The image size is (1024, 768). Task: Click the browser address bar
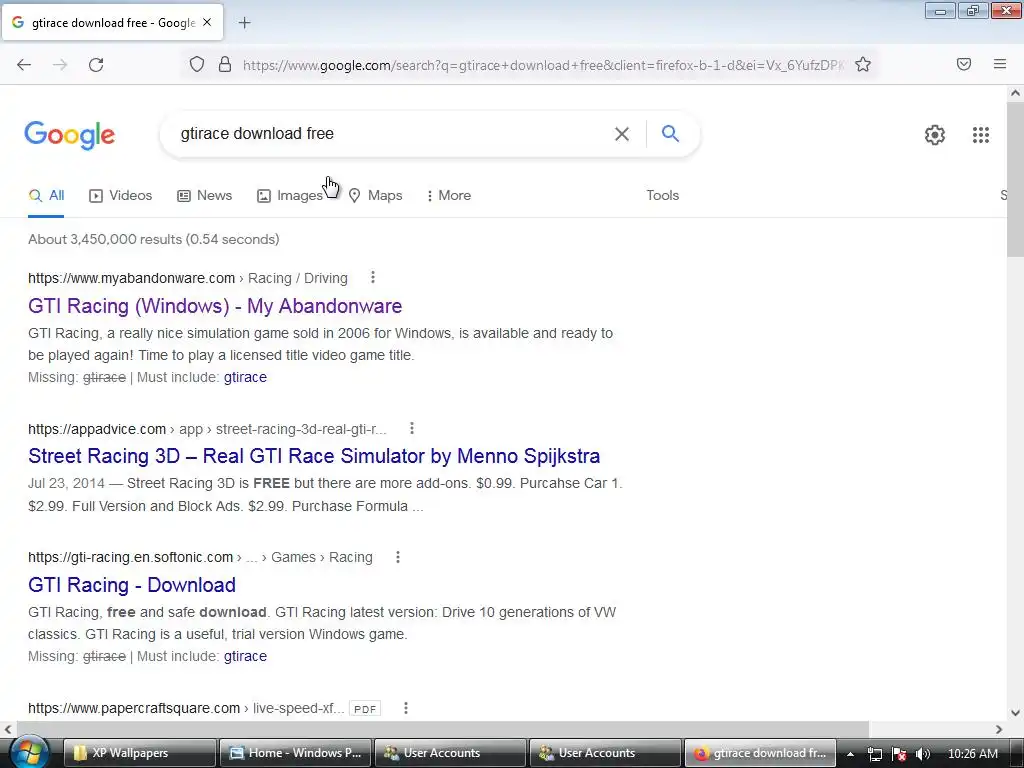pos(542,65)
